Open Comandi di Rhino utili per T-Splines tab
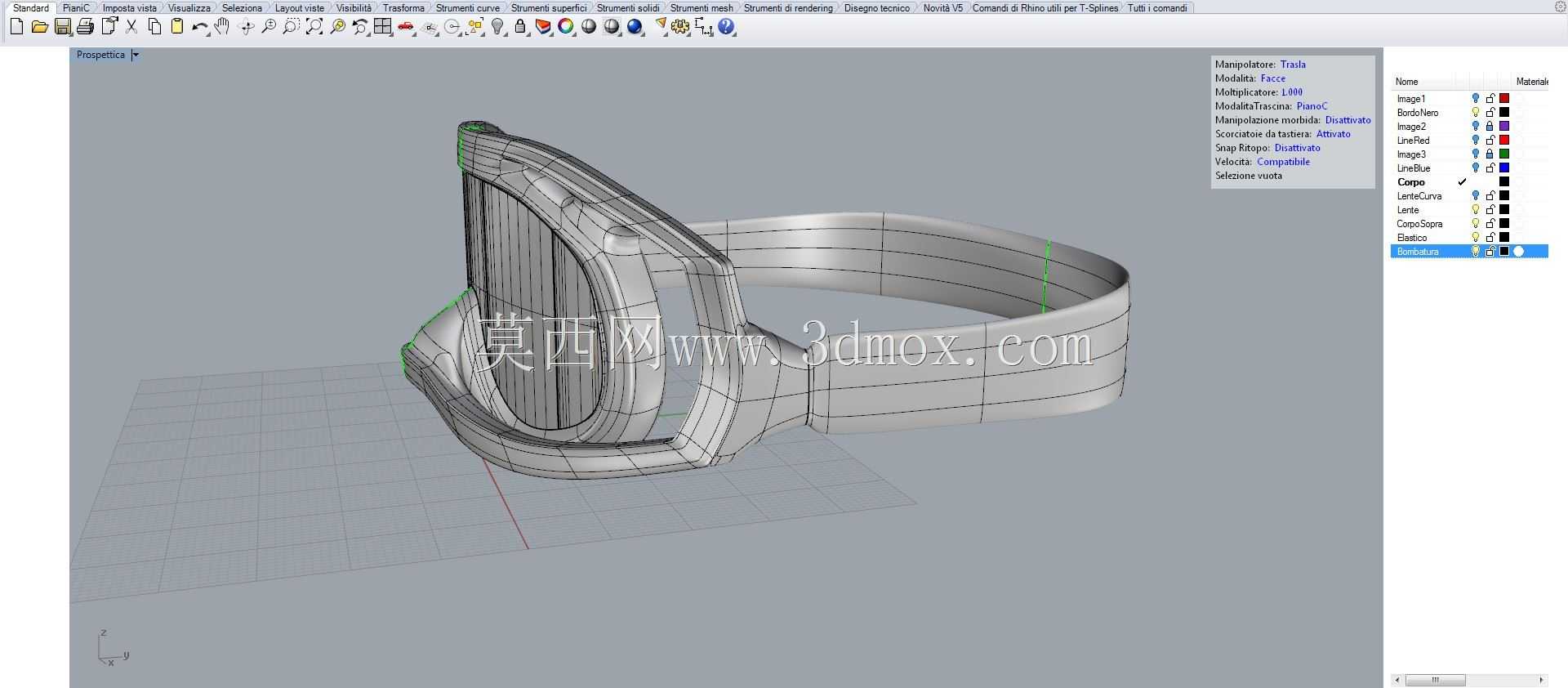 tap(1045, 8)
